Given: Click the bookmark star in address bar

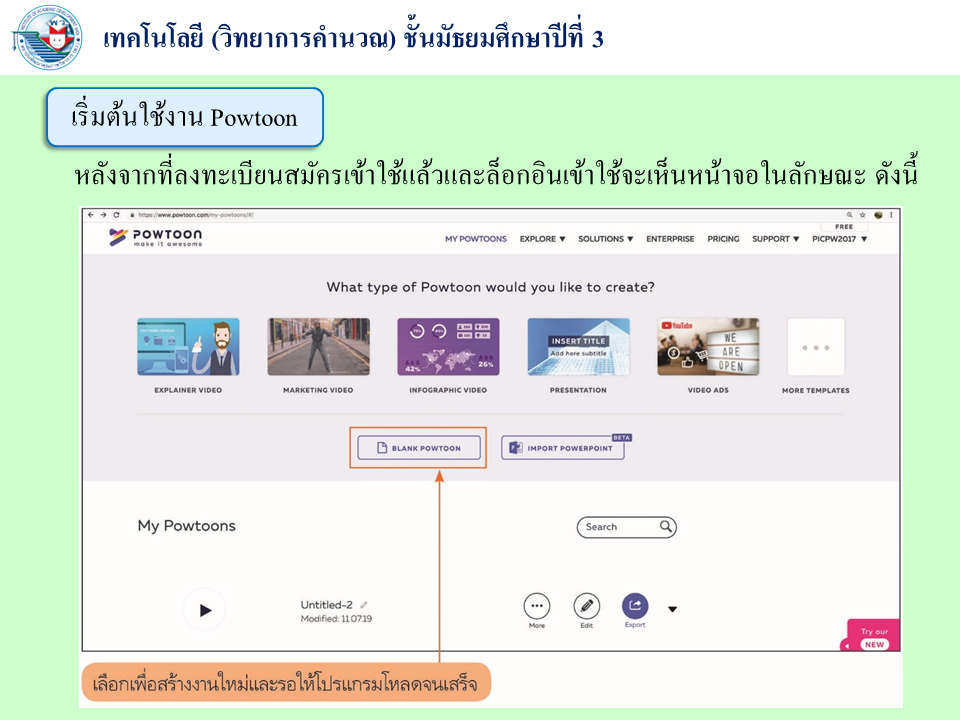Looking at the screenshot, I should [x=863, y=215].
